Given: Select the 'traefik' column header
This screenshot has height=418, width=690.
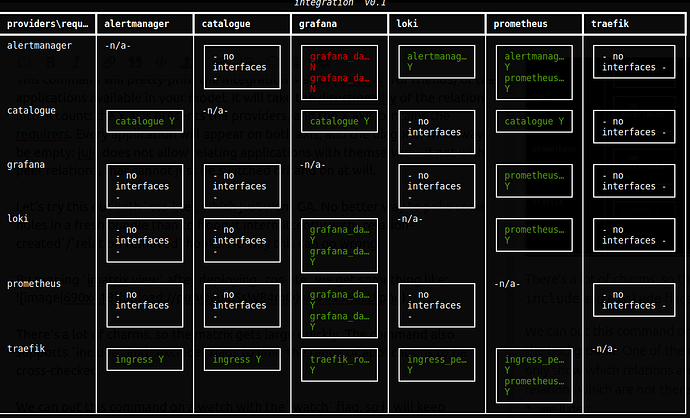Looking at the screenshot, I should pos(634,24).
